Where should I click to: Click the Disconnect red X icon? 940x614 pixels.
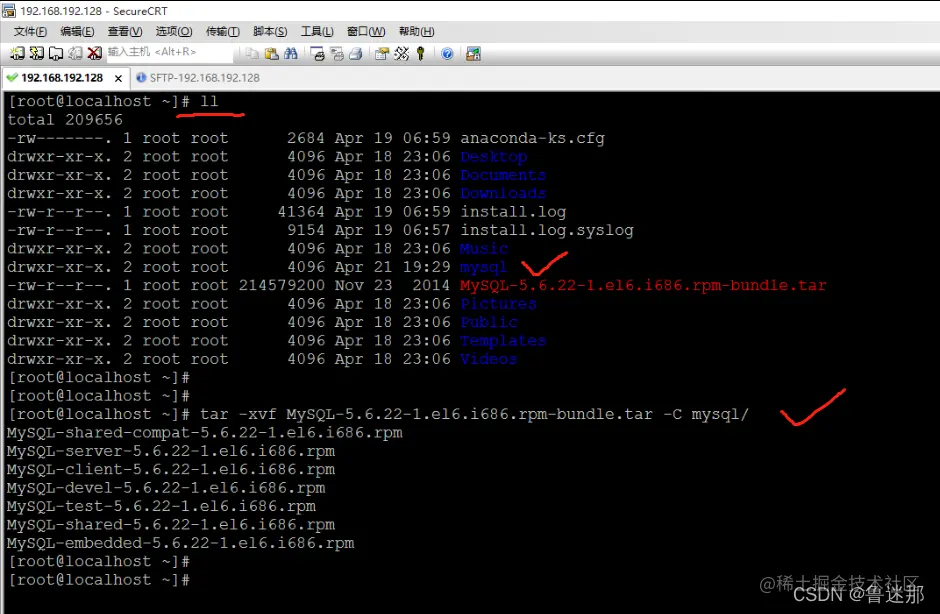94,53
